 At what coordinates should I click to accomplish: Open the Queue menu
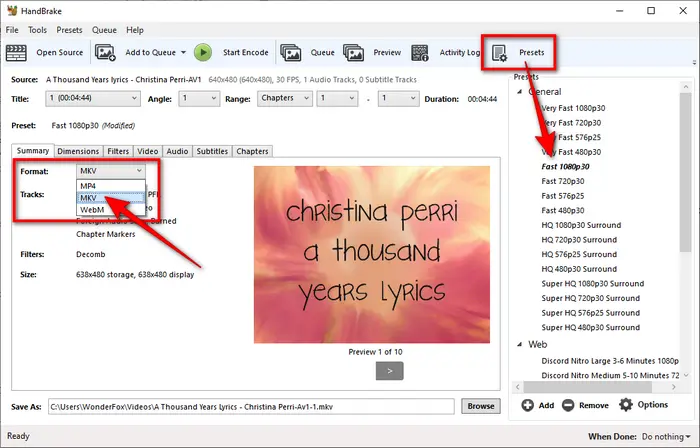104,30
